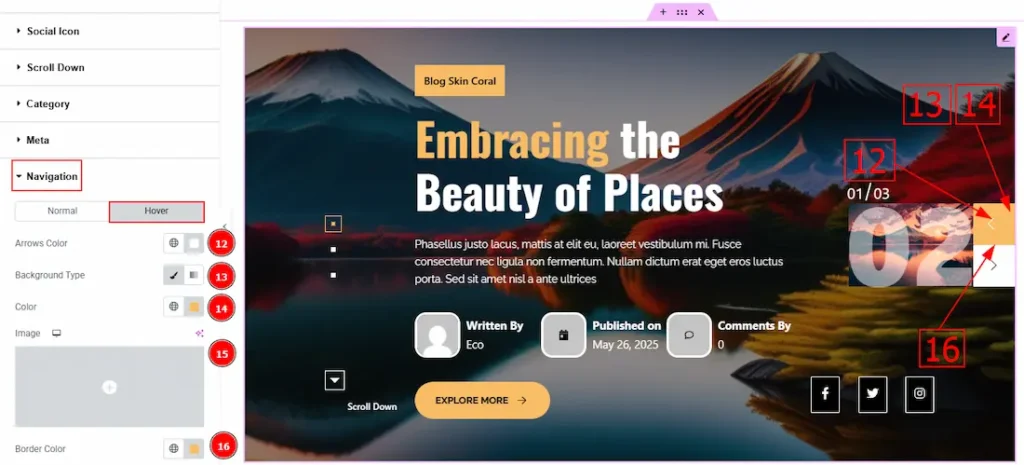Viewport: 1024px width, 465px height.
Task: Select the first slide pagination dot
Action: click(x=334, y=223)
